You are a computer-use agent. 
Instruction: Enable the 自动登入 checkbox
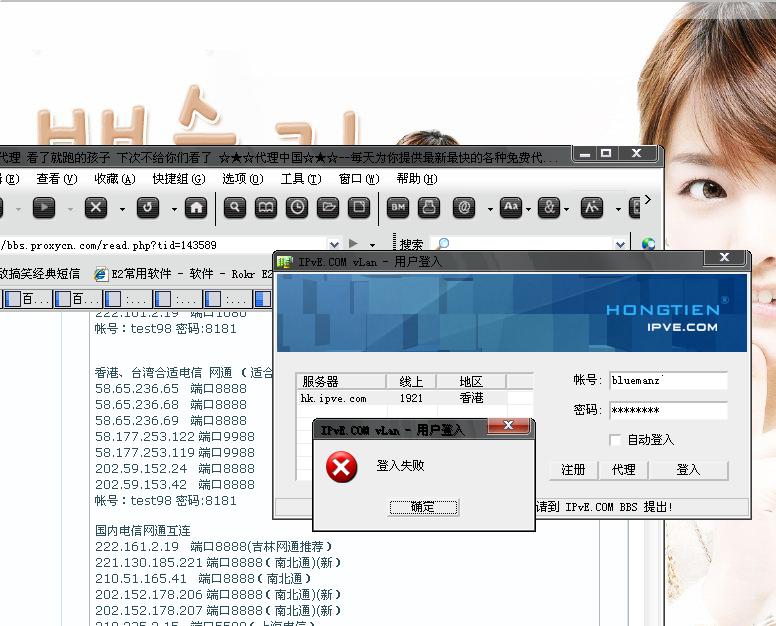(615, 440)
